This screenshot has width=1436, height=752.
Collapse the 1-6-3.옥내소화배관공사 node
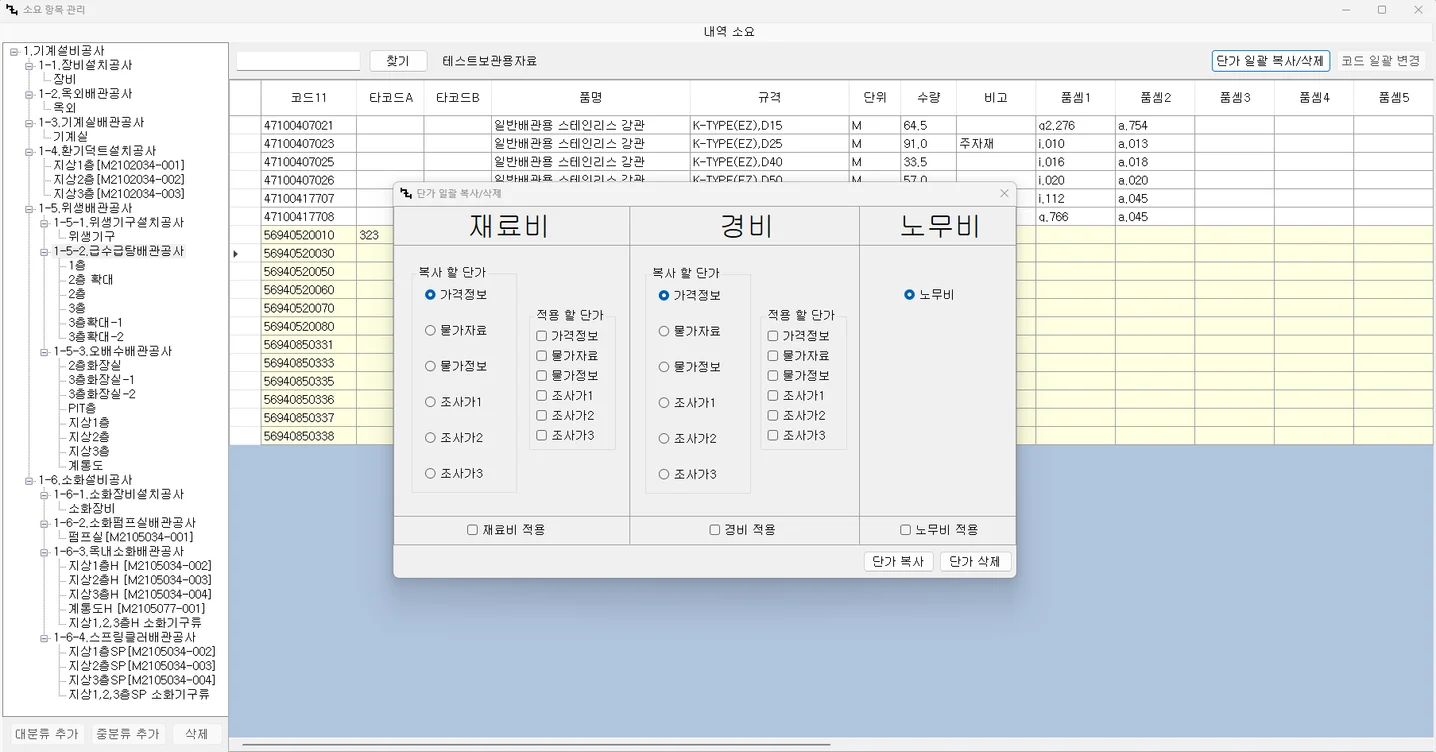point(45,552)
